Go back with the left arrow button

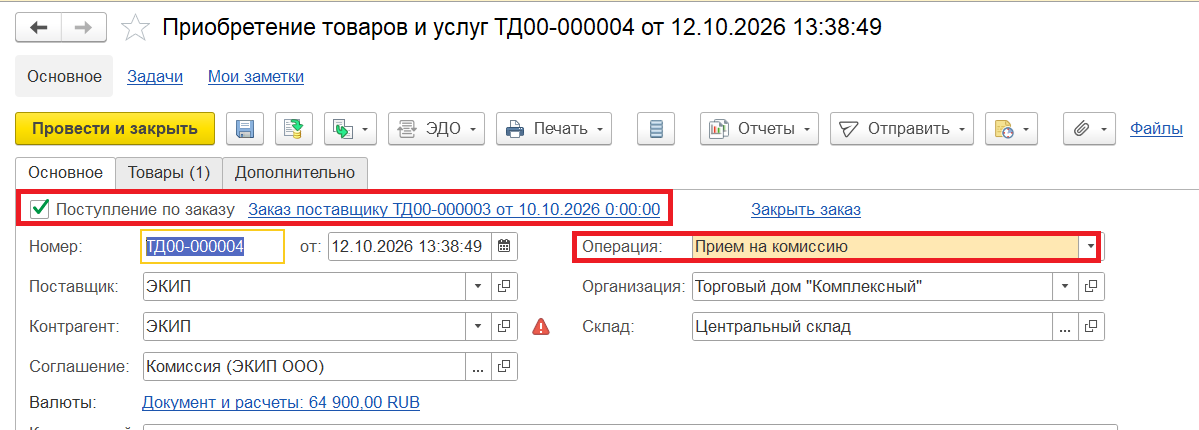point(37,28)
